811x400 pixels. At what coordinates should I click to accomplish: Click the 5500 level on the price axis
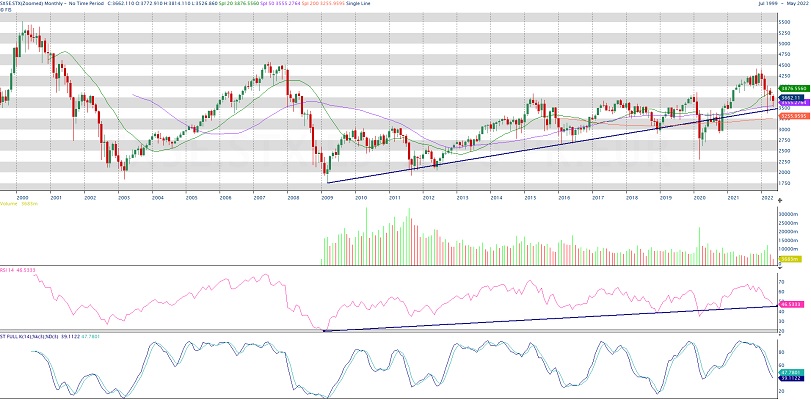785,22
